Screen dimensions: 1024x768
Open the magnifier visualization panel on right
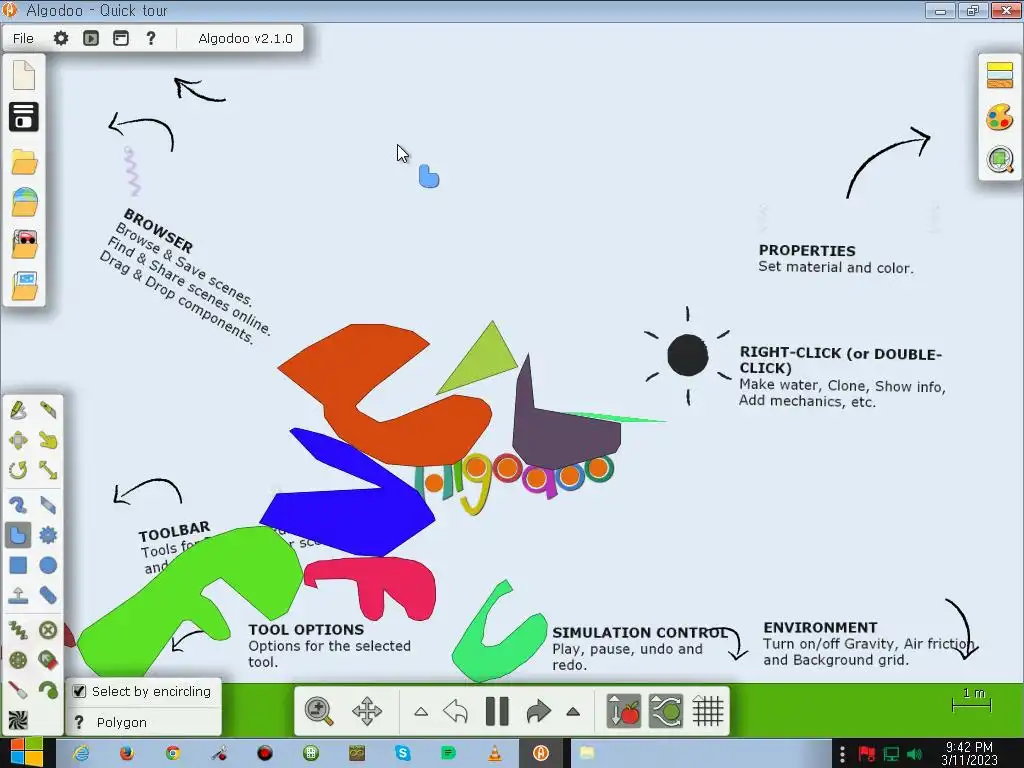[x=1000, y=159]
